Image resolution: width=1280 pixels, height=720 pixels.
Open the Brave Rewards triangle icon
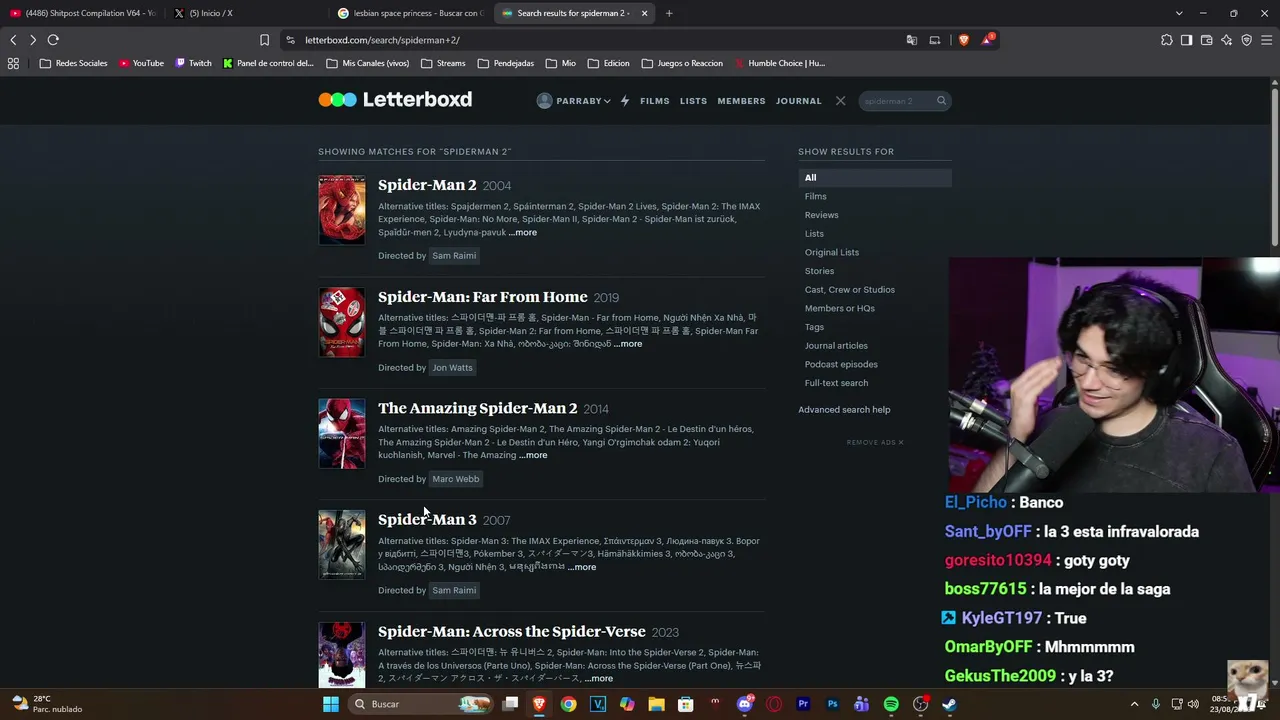(988, 40)
